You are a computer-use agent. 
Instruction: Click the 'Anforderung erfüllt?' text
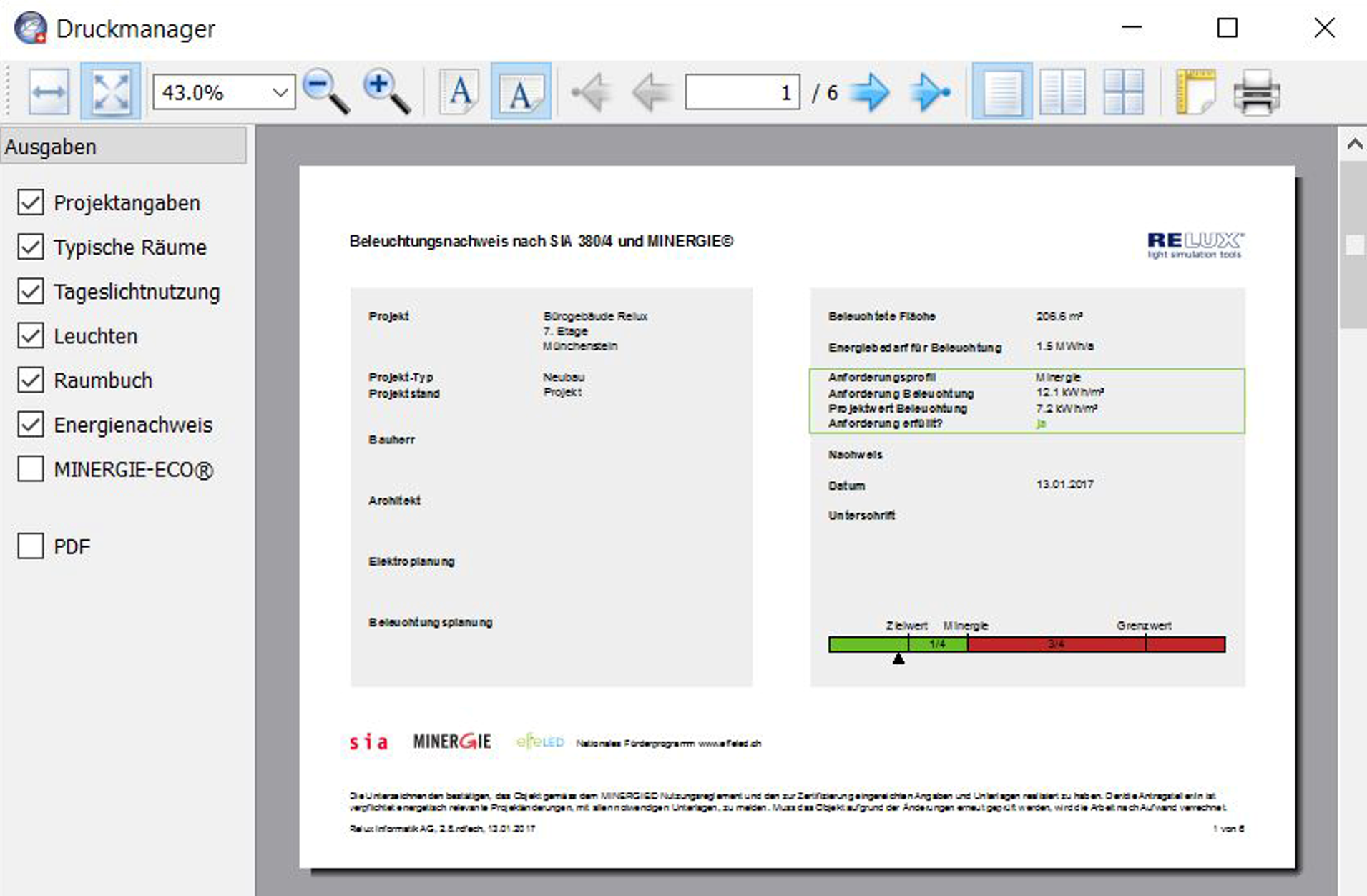(885, 423)
